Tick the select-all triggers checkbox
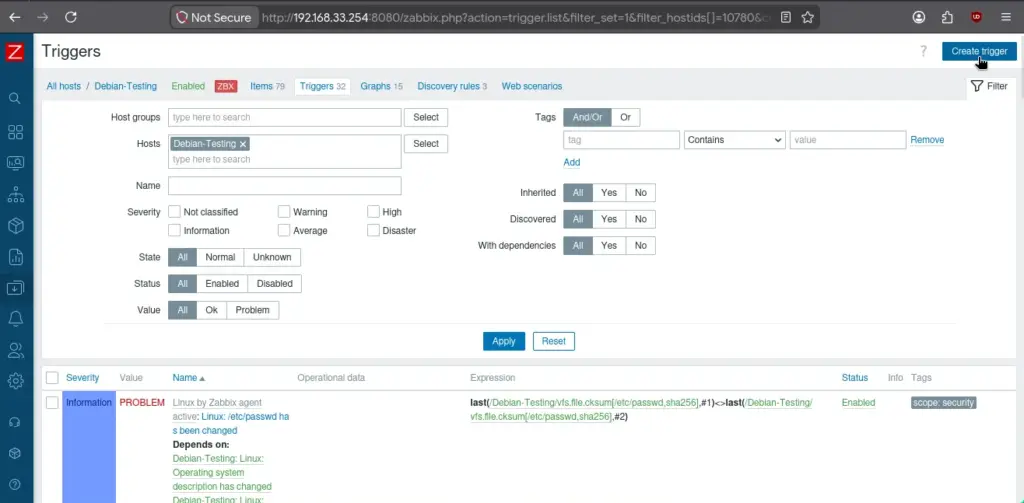The image size is (1024, 503). (52, 378)
